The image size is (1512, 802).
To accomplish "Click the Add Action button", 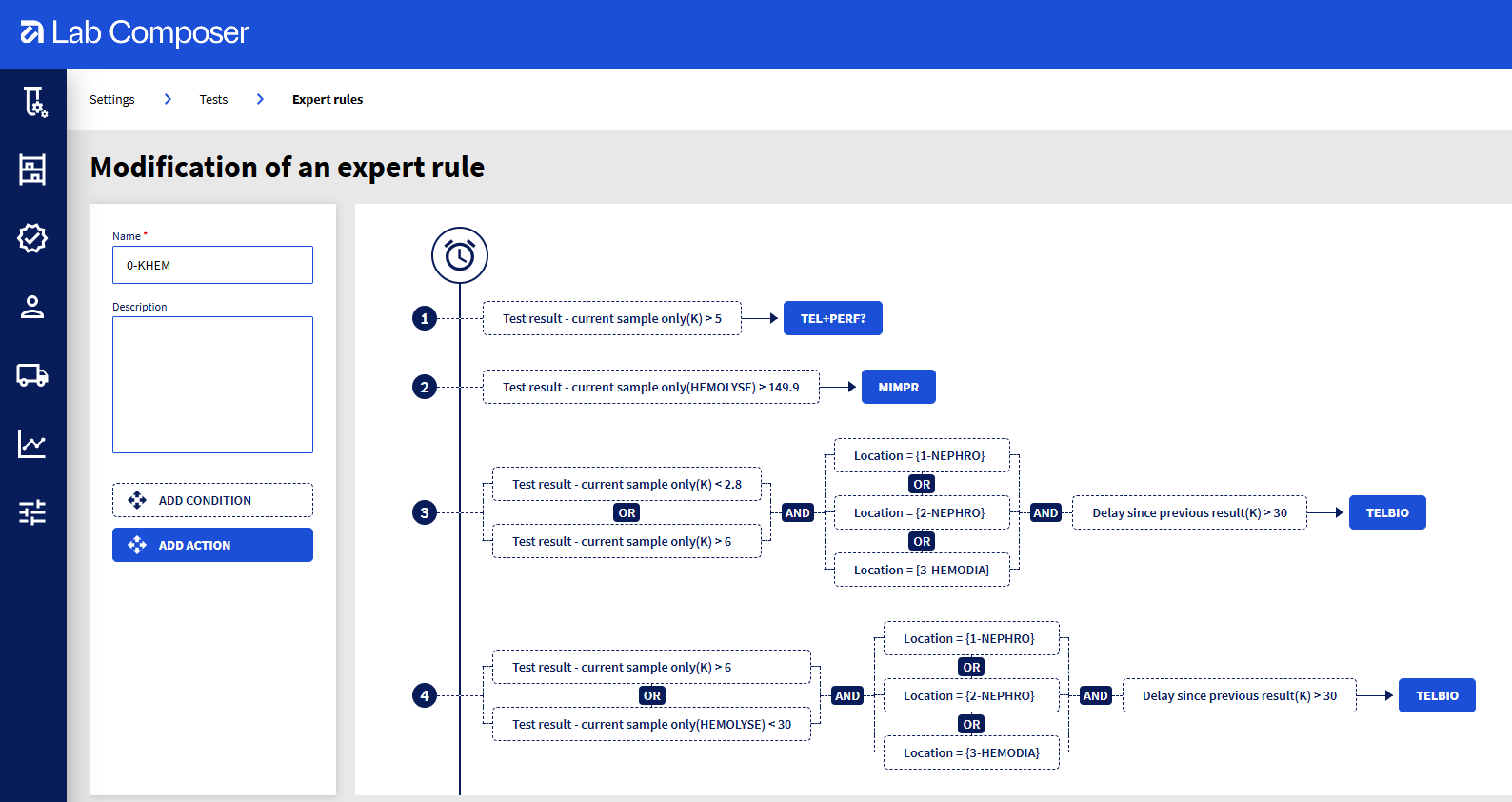I will tap(212, 545).
